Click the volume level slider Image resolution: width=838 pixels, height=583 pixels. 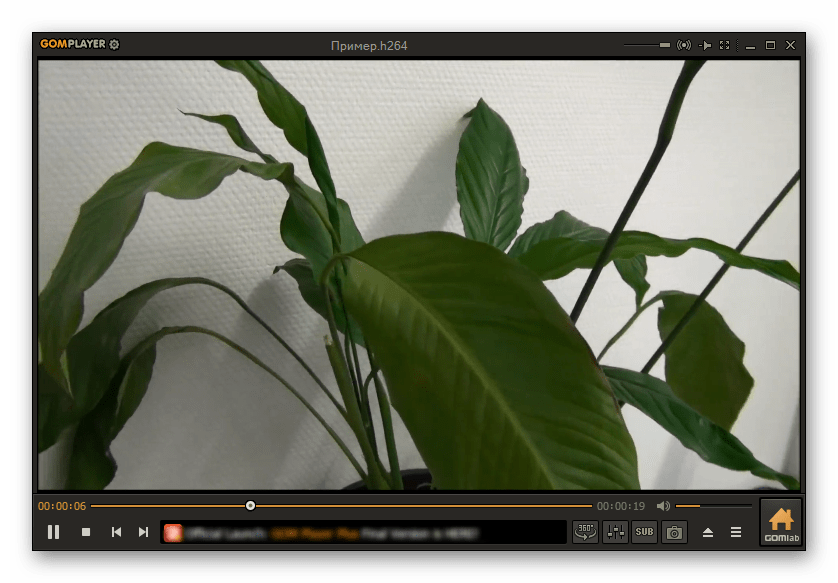click(713, 506)
